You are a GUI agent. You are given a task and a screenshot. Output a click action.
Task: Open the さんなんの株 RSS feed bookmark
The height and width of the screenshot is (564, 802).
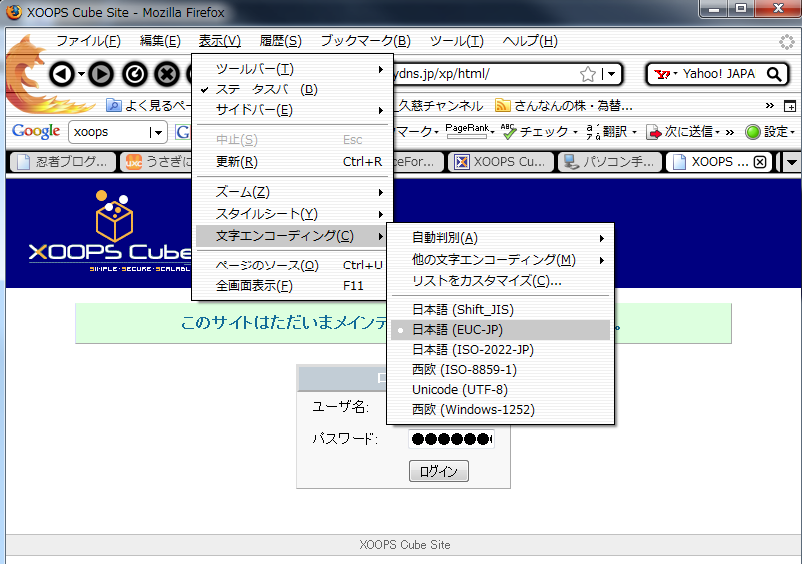pos(564,106)
